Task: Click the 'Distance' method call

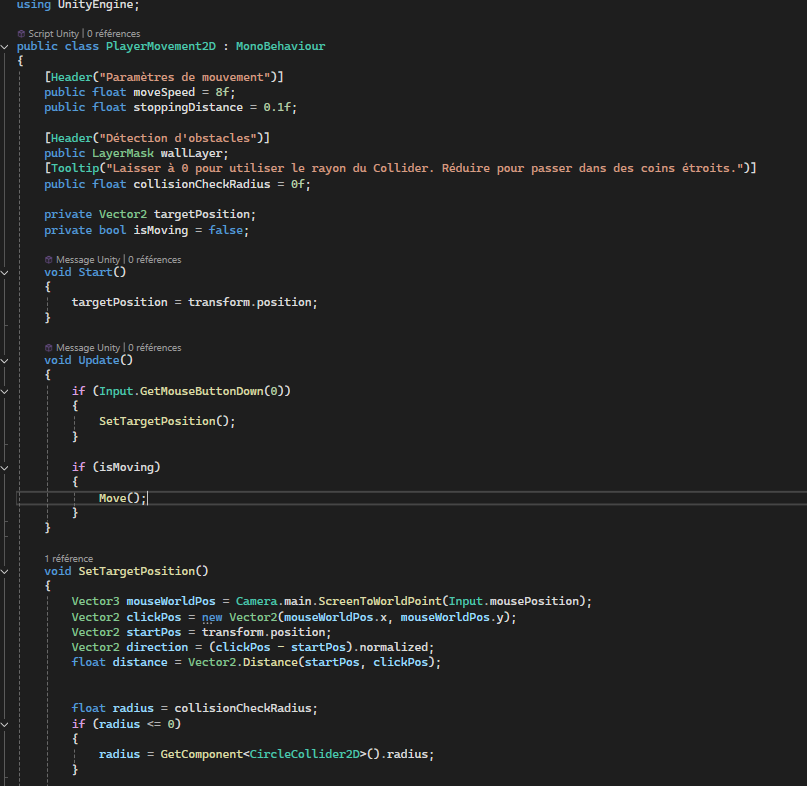Action: click(x=270, y=662)
